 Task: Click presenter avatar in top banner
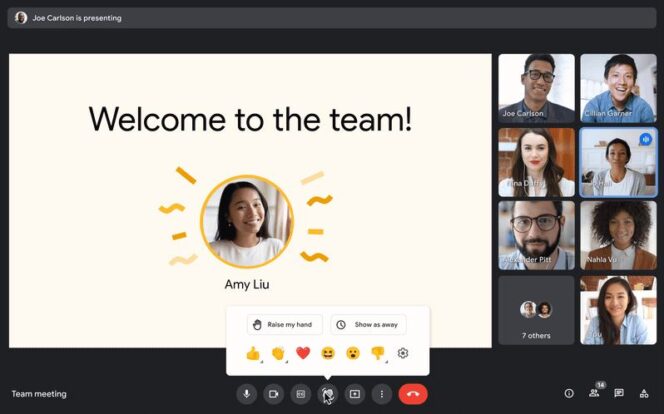coord(21,18)
